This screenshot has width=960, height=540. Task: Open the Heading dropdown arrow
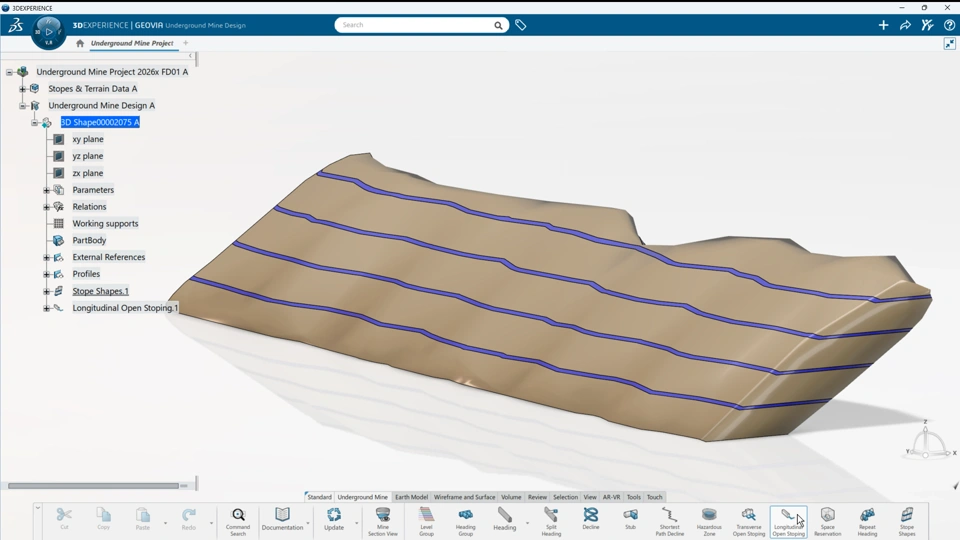pyautogui.click(x=527, y=523)
